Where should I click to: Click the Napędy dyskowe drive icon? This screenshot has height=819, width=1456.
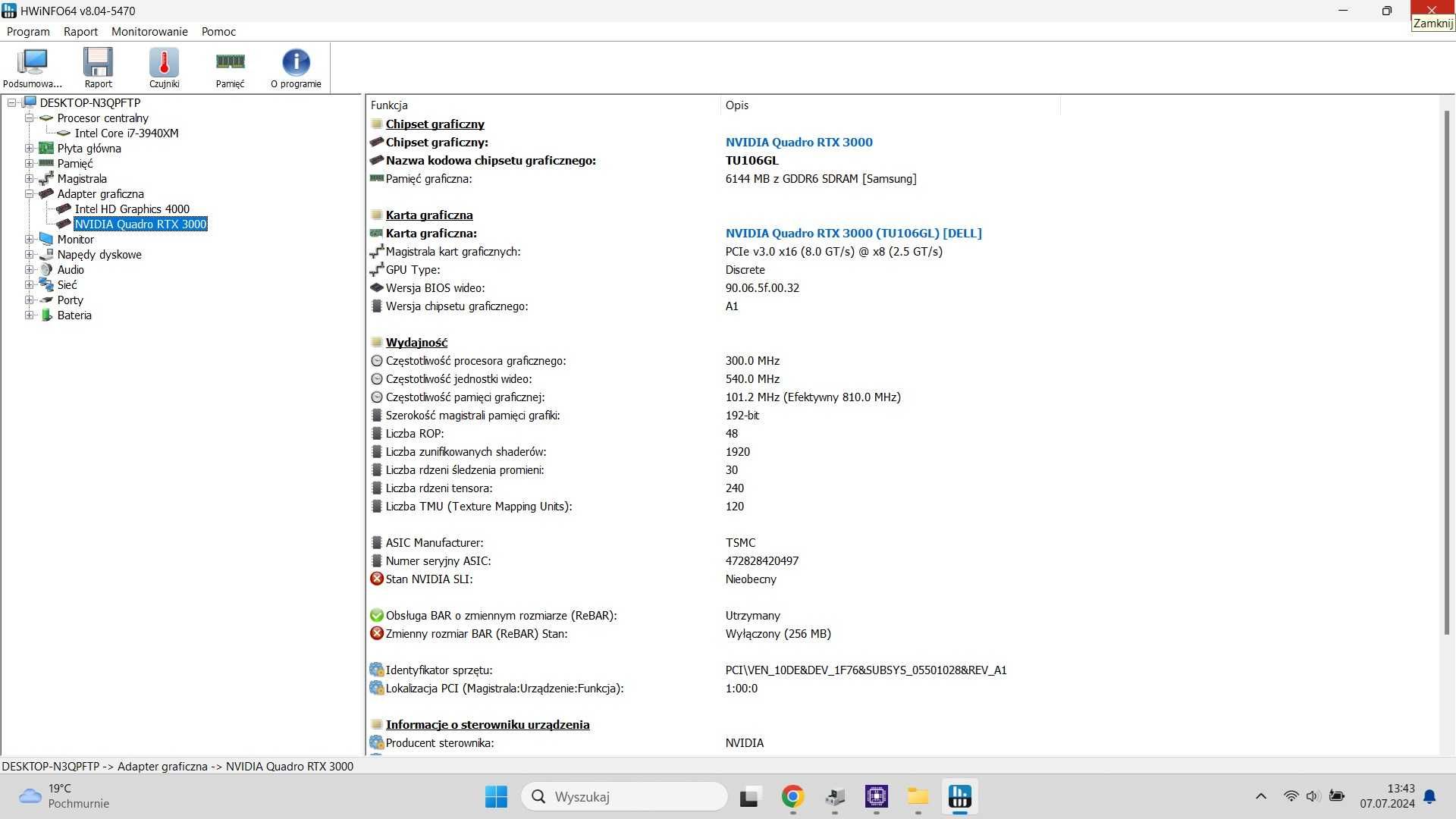coord(46,254)
